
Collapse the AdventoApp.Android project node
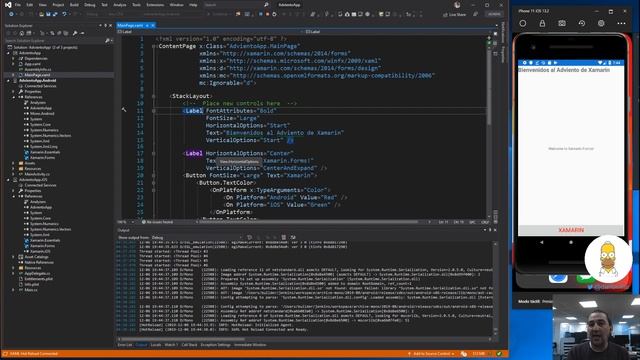pyautogui.click(x=8, y=81)
